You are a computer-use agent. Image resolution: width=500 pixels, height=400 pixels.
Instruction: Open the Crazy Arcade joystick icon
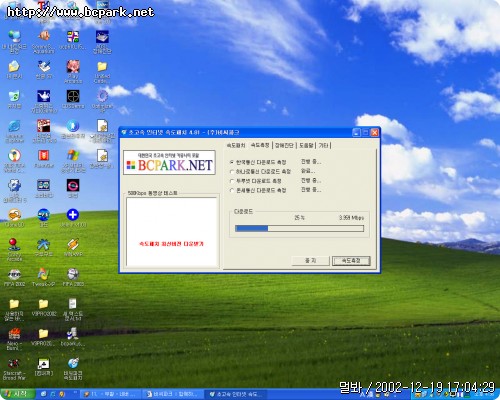[x=14, y=249]
